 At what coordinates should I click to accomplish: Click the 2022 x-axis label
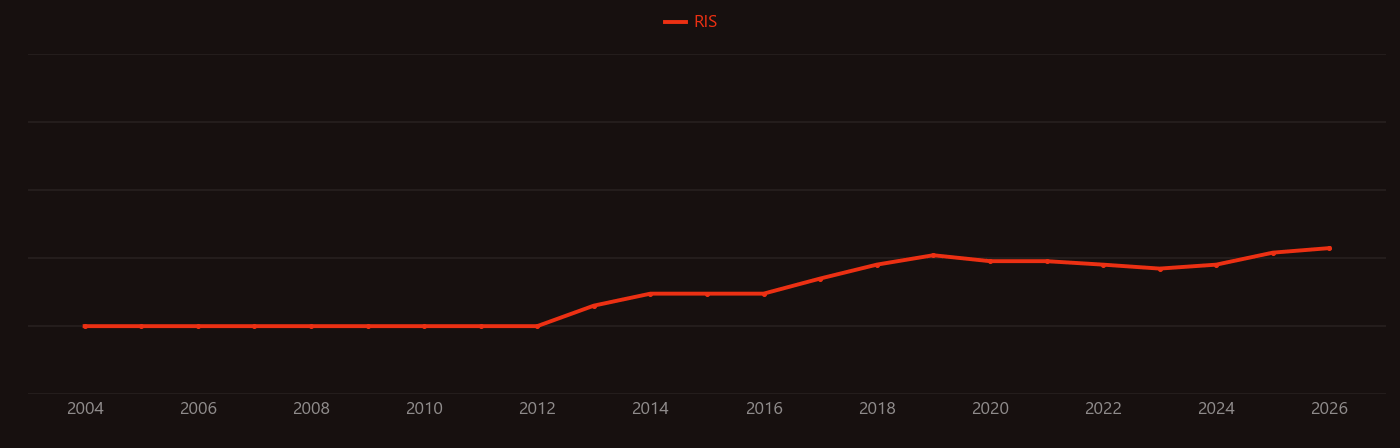(1103, 409)
